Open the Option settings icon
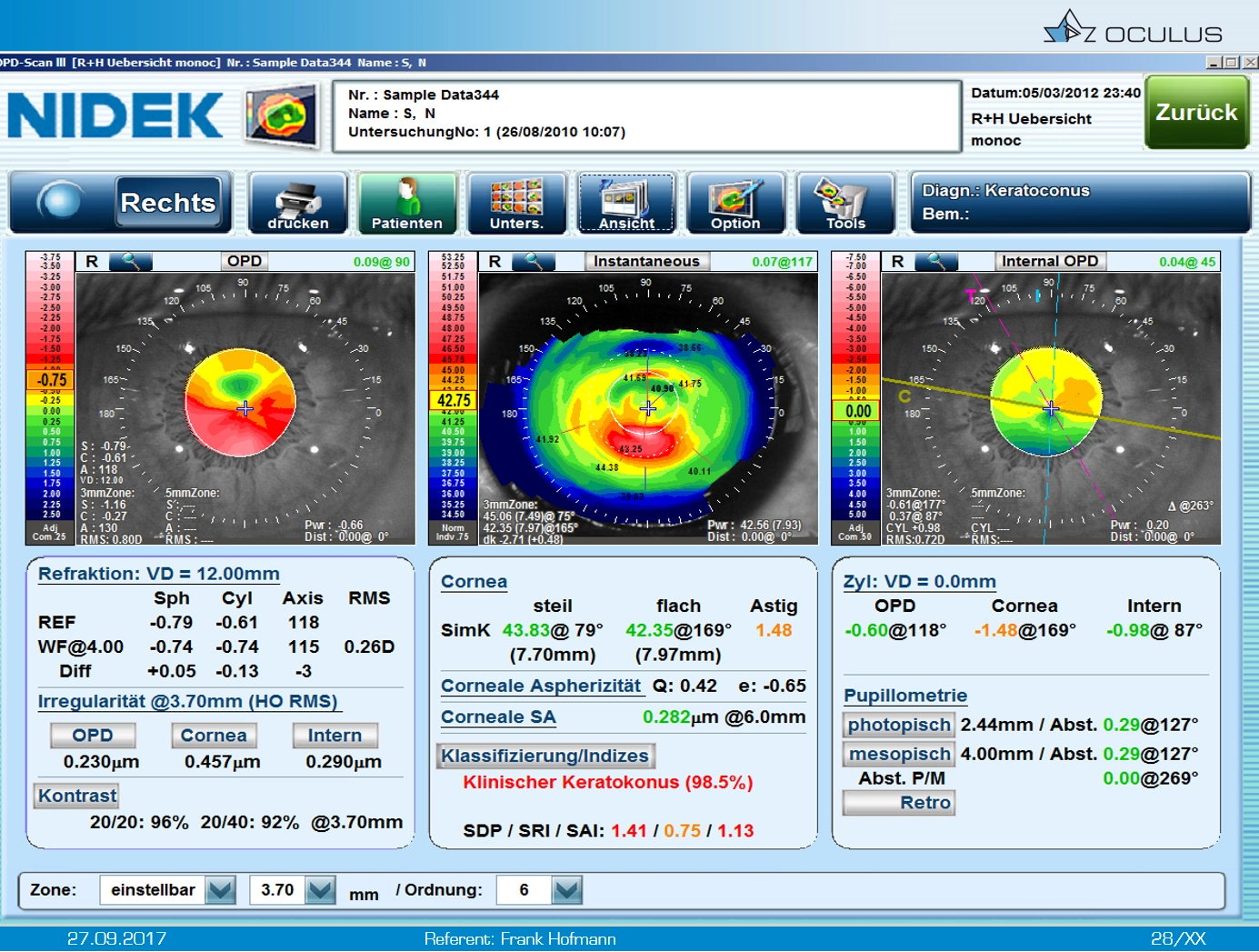 pyautogui.click(x=735, y=204)
